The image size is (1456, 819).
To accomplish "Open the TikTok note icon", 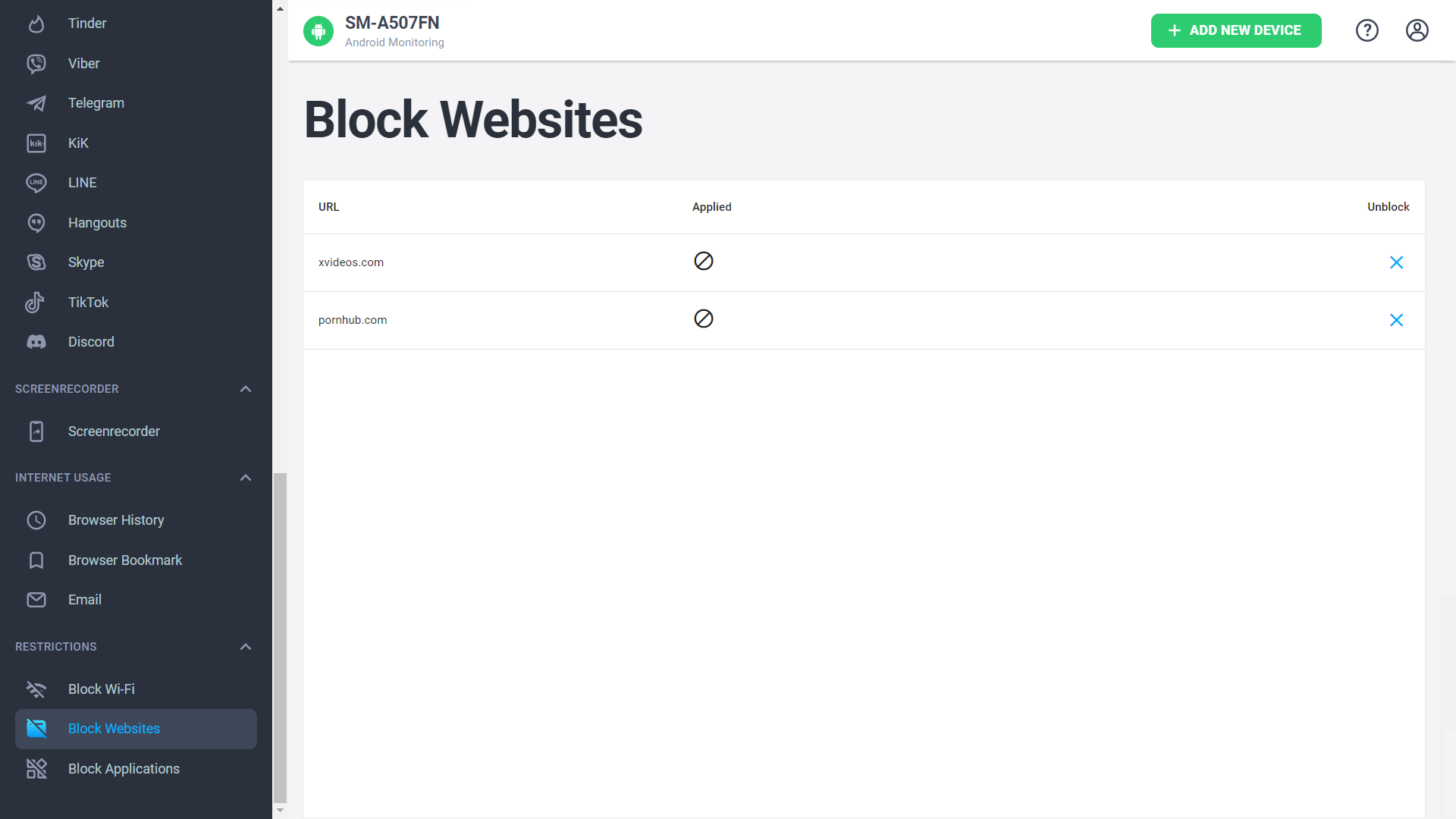I will coord(35,303).
